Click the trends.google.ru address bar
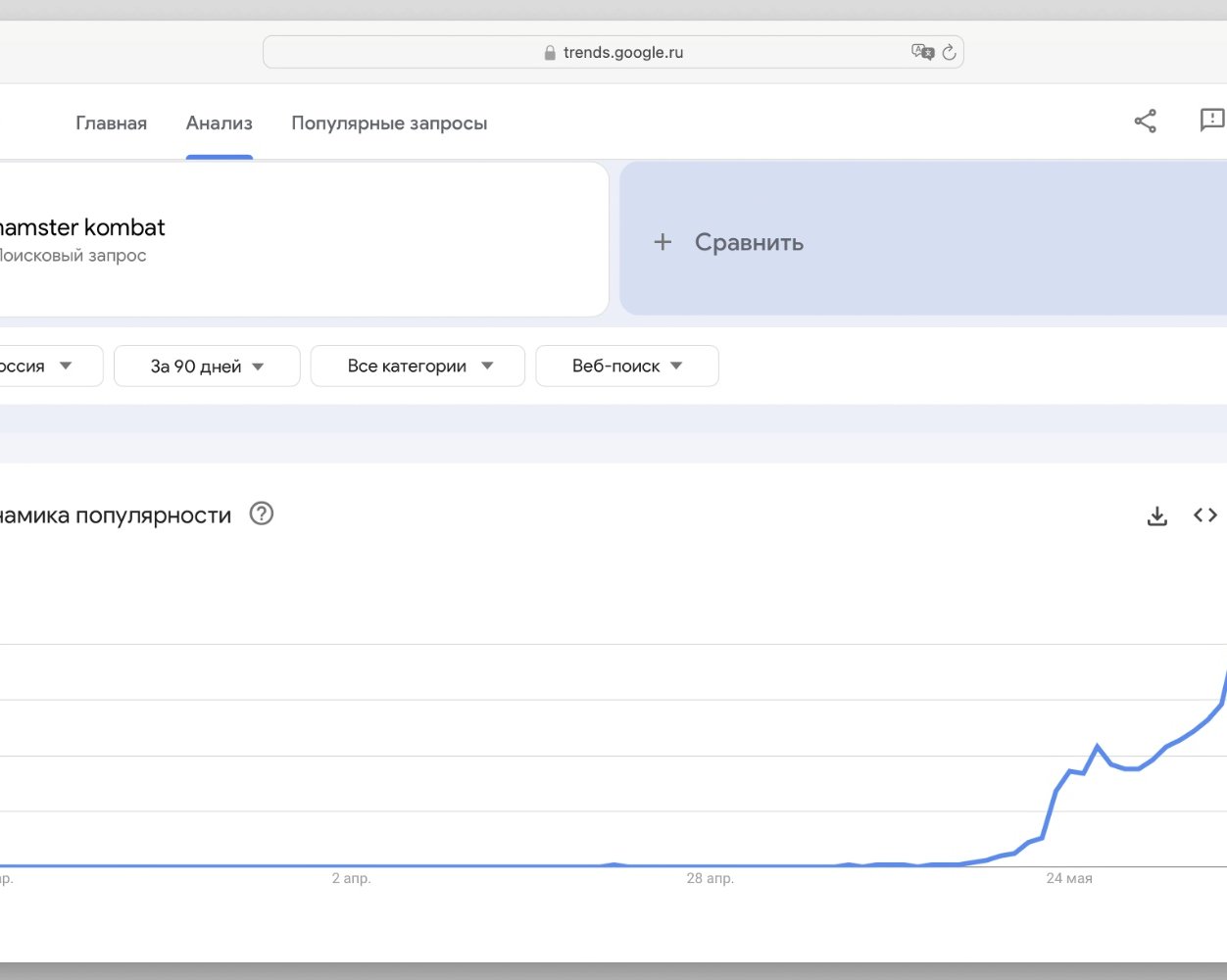The width and height of the screenshot is (1227, 980). (613, 52)
